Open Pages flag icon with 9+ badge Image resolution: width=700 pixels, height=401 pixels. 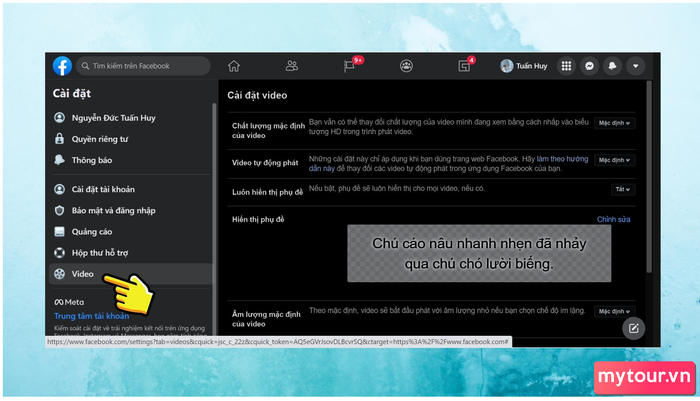350,66
